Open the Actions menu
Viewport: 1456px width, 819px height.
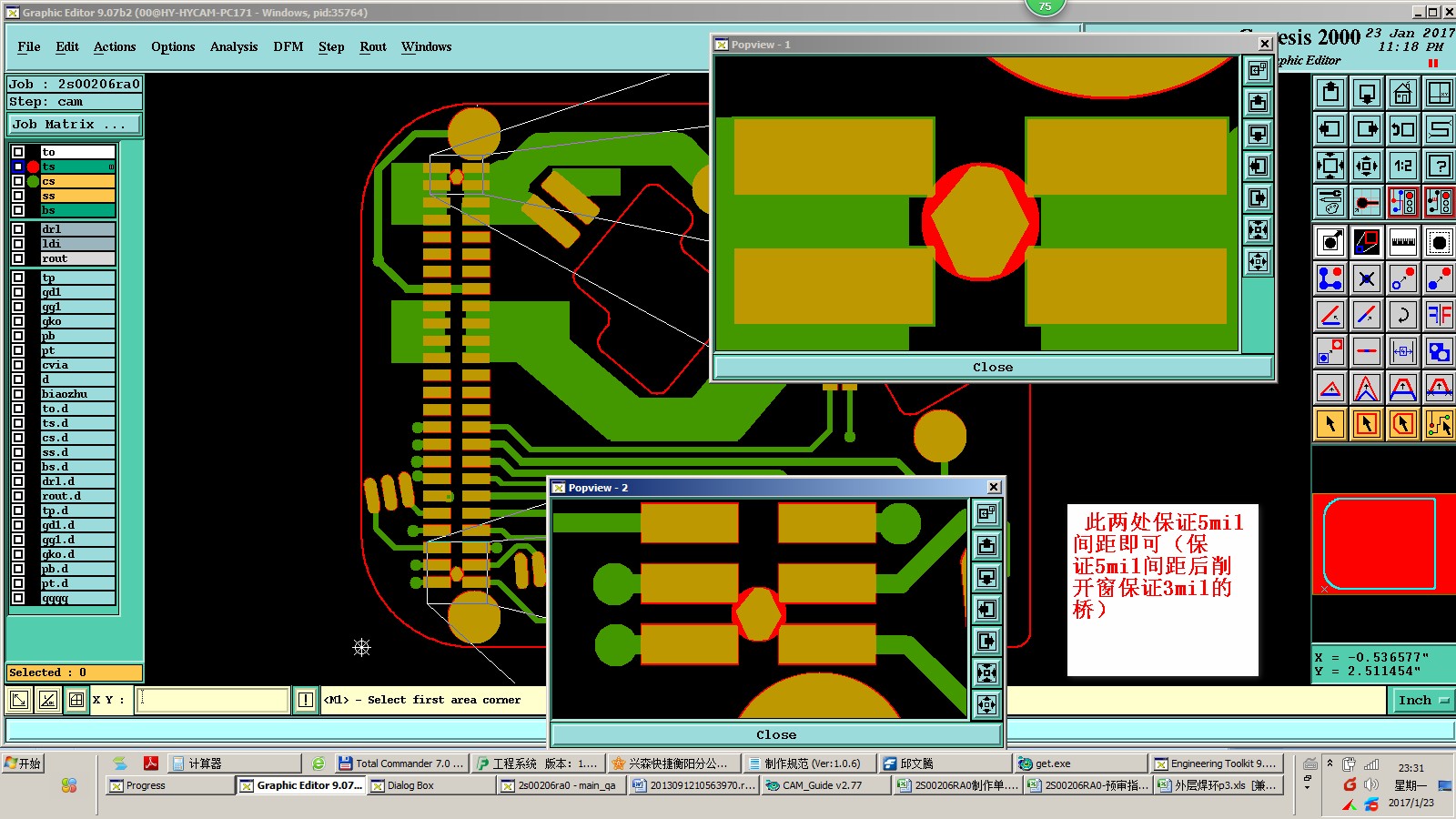coord(115,46)
